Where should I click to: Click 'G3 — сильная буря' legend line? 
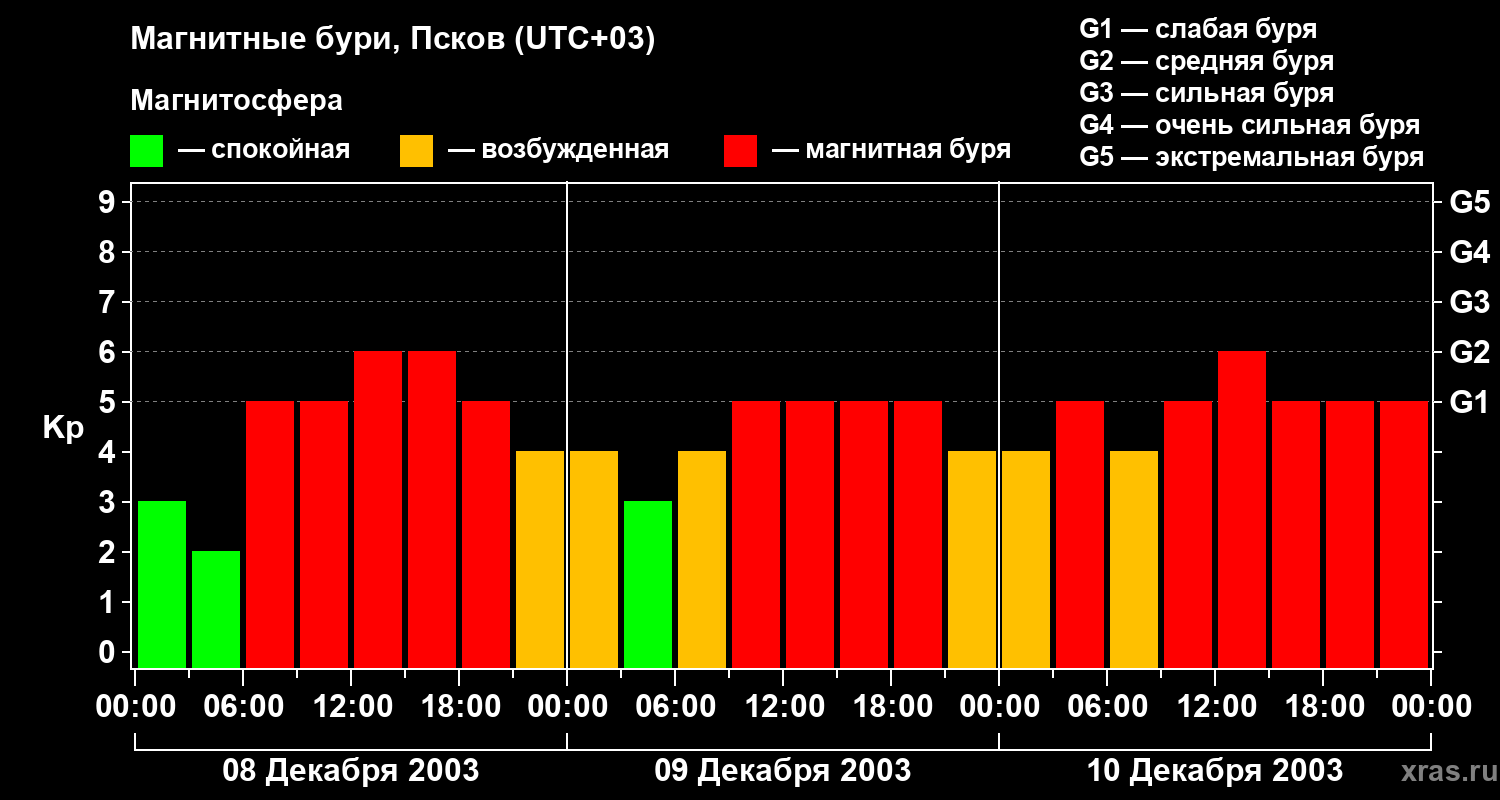(x=1207, y=93)
